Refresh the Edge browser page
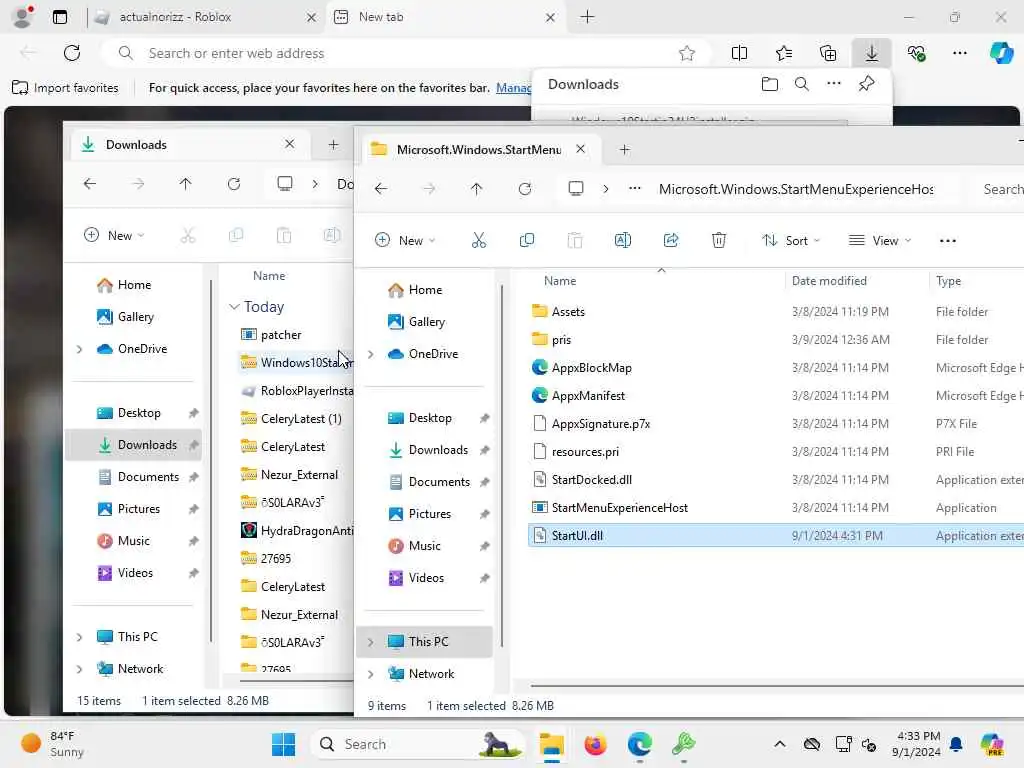Screen dimensions: 1024x768 coord(72,53)
